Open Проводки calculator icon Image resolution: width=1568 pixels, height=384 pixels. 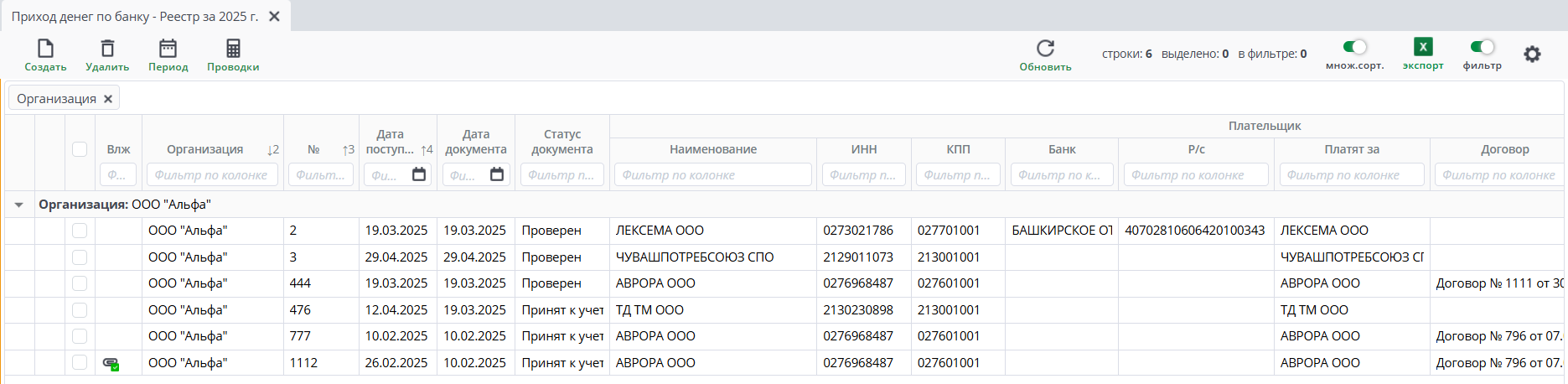point(233,49)
